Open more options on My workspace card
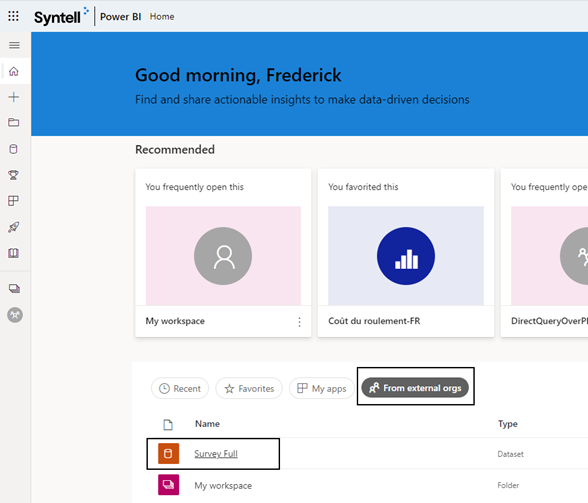588x503 pixels. pyautogui.click(x=299, y=322)
